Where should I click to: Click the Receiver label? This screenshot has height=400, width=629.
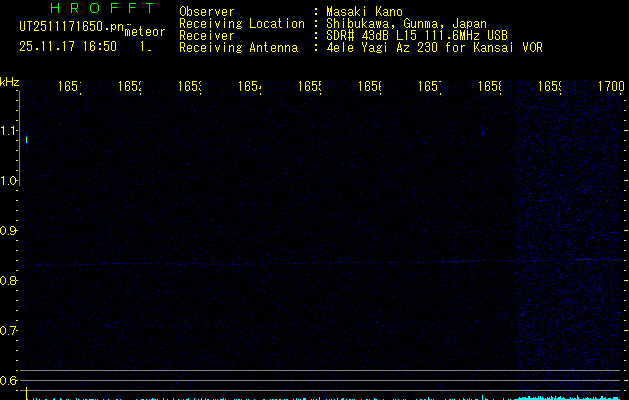coord(207,36)
